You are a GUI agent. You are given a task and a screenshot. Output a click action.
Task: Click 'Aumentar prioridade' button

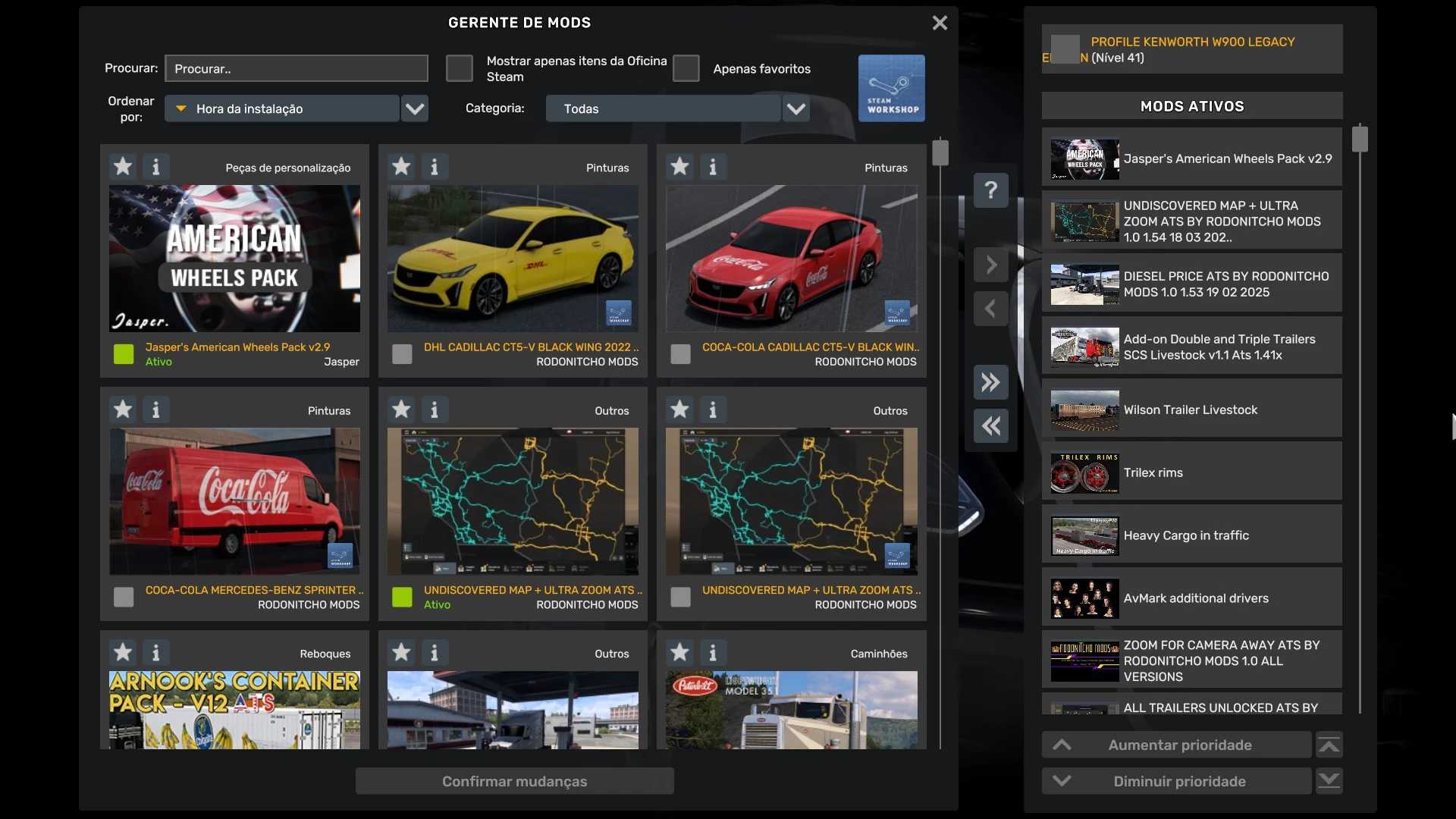click(x=1178, y=745)
